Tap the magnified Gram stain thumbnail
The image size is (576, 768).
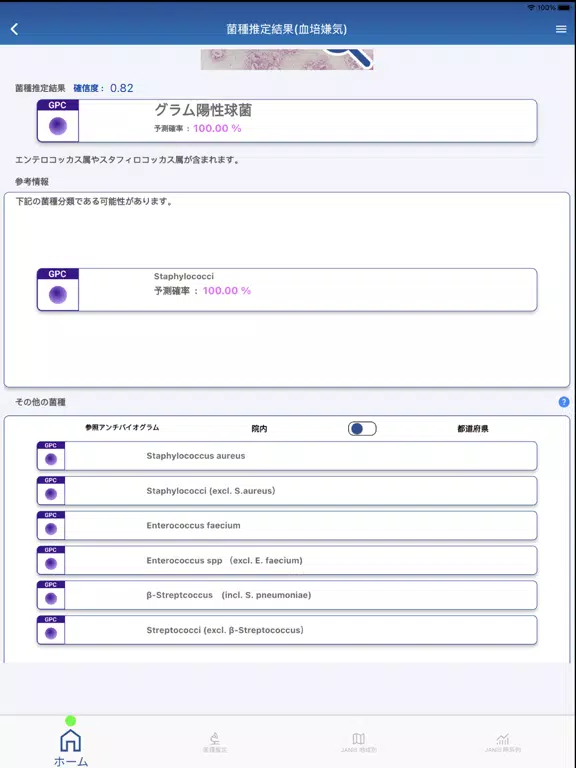point(287,59)
